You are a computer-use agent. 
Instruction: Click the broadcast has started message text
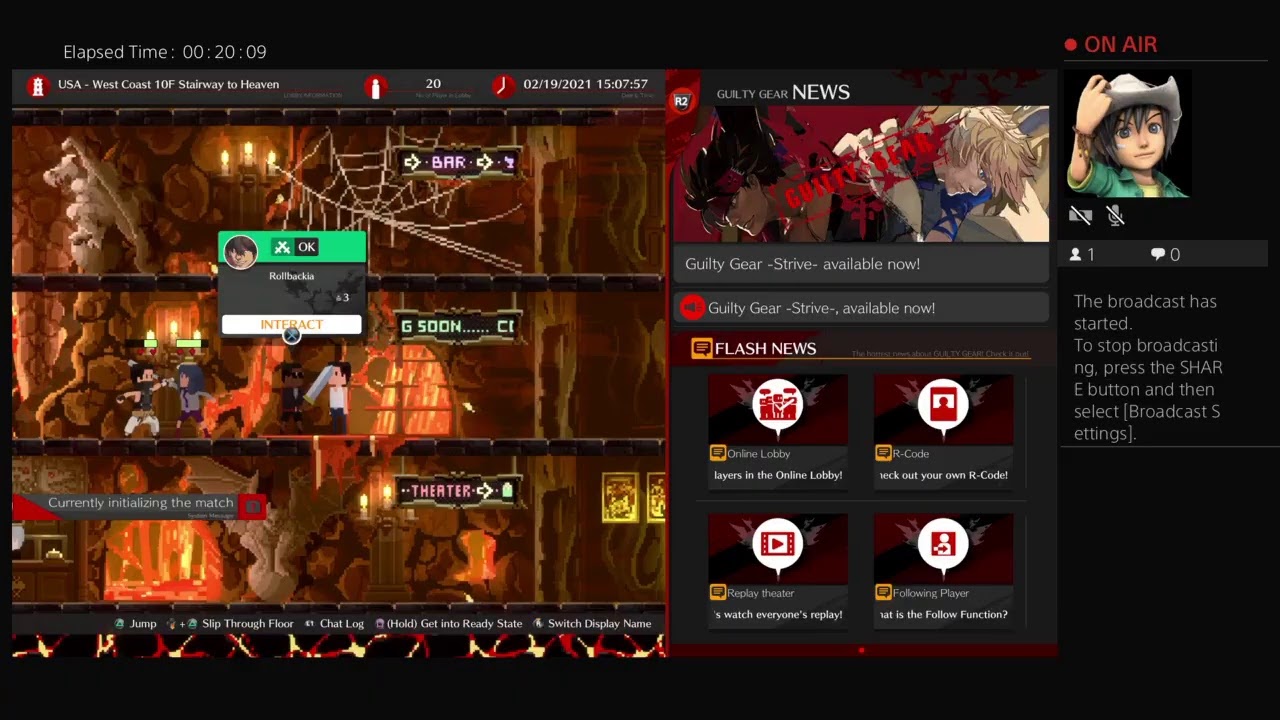1148,367
